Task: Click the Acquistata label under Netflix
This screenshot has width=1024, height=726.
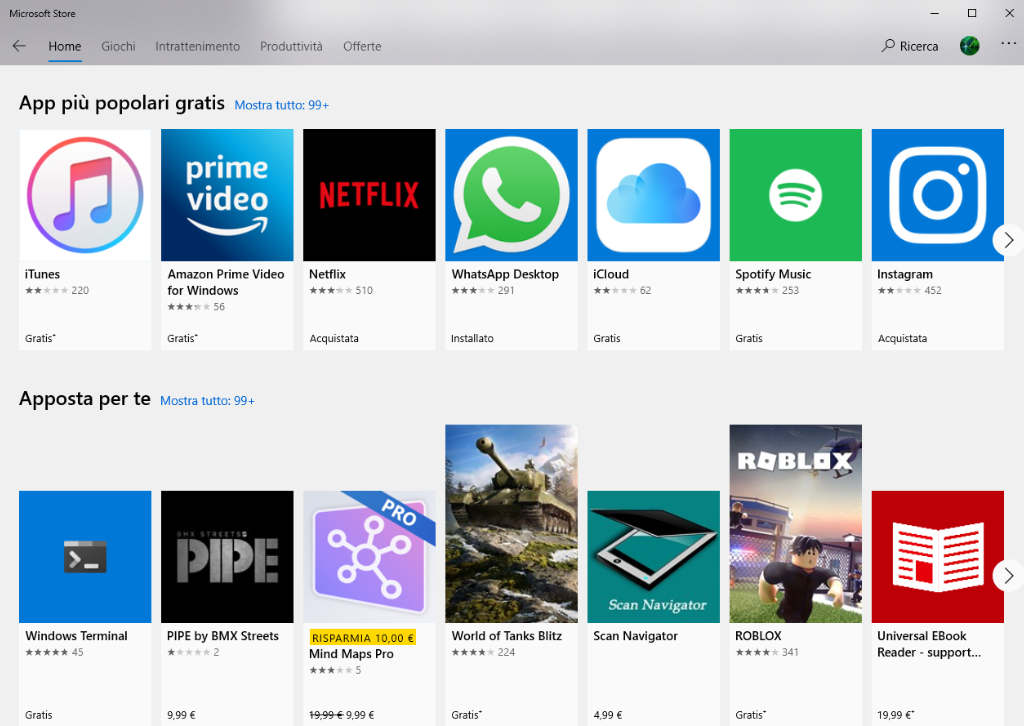Action: [x=334, y=338]
